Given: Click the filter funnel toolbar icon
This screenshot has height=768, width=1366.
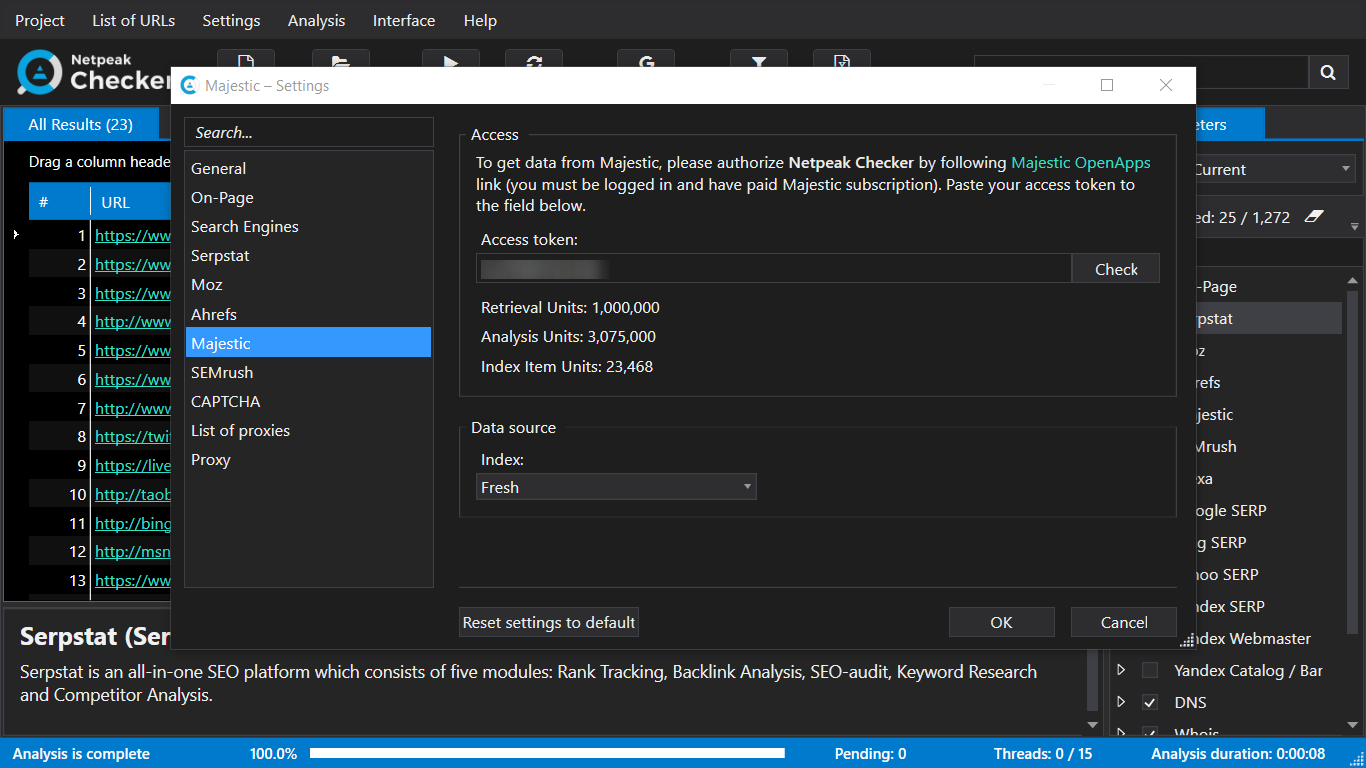Looking at the screenshot, I should [x=759, y=60].
